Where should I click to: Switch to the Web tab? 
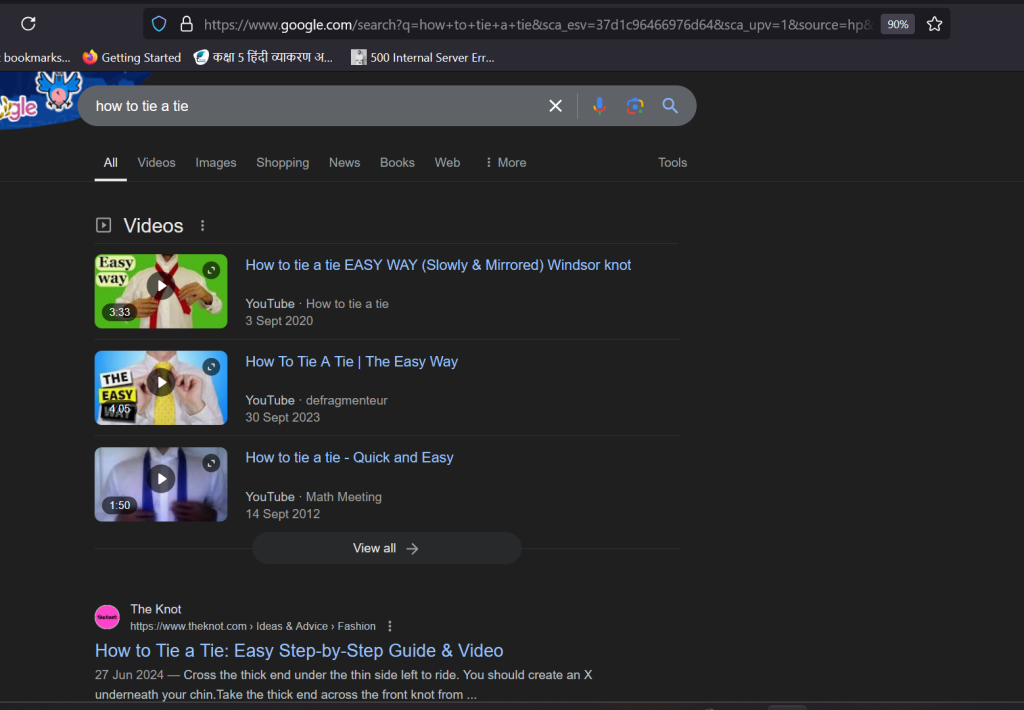[x=447, y=163]
